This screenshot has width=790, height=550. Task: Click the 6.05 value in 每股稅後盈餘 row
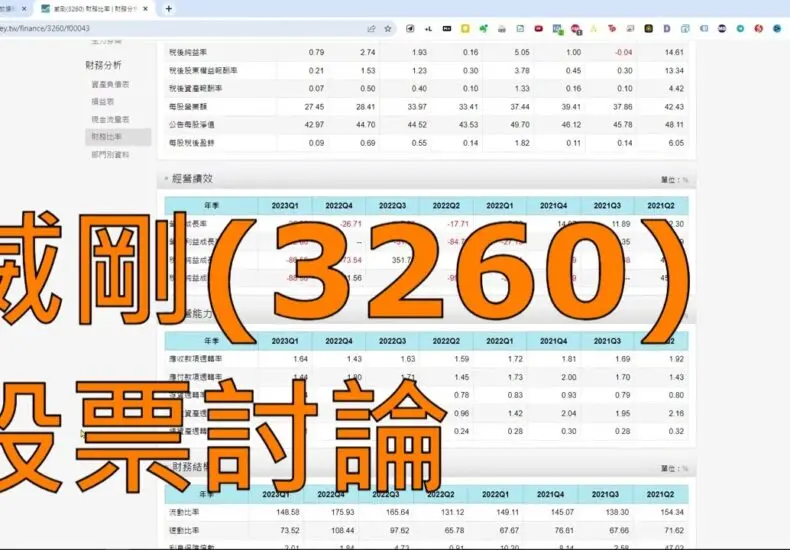tap(676, 143)
